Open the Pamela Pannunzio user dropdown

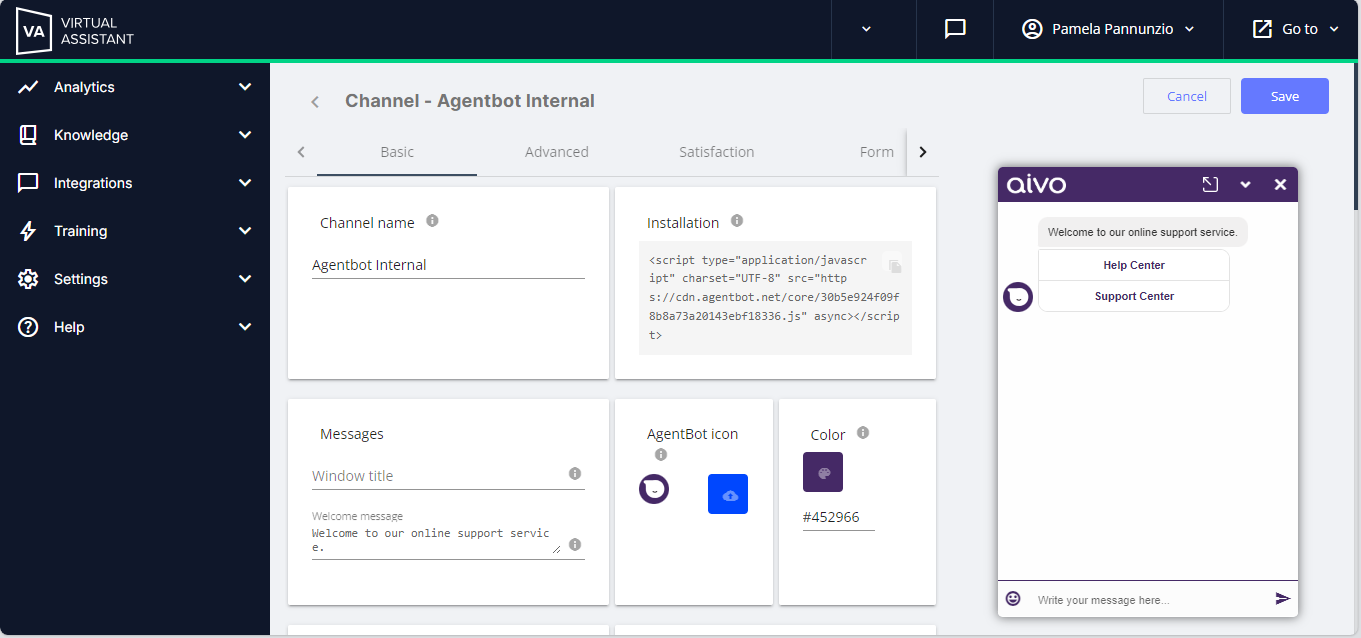[x=1108, y=29]
